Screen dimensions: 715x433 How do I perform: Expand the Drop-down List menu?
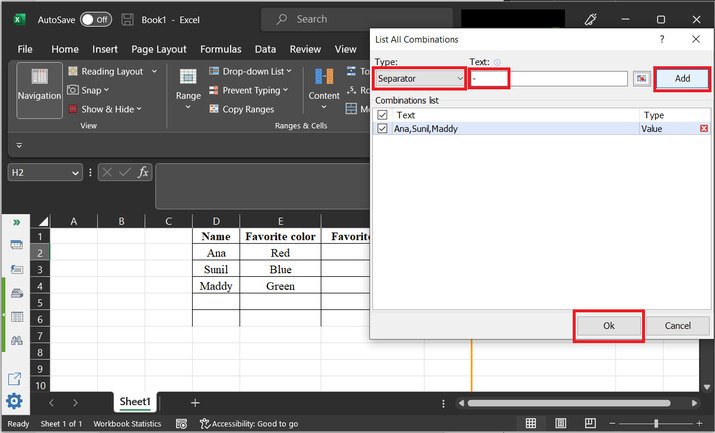(249, 71)
